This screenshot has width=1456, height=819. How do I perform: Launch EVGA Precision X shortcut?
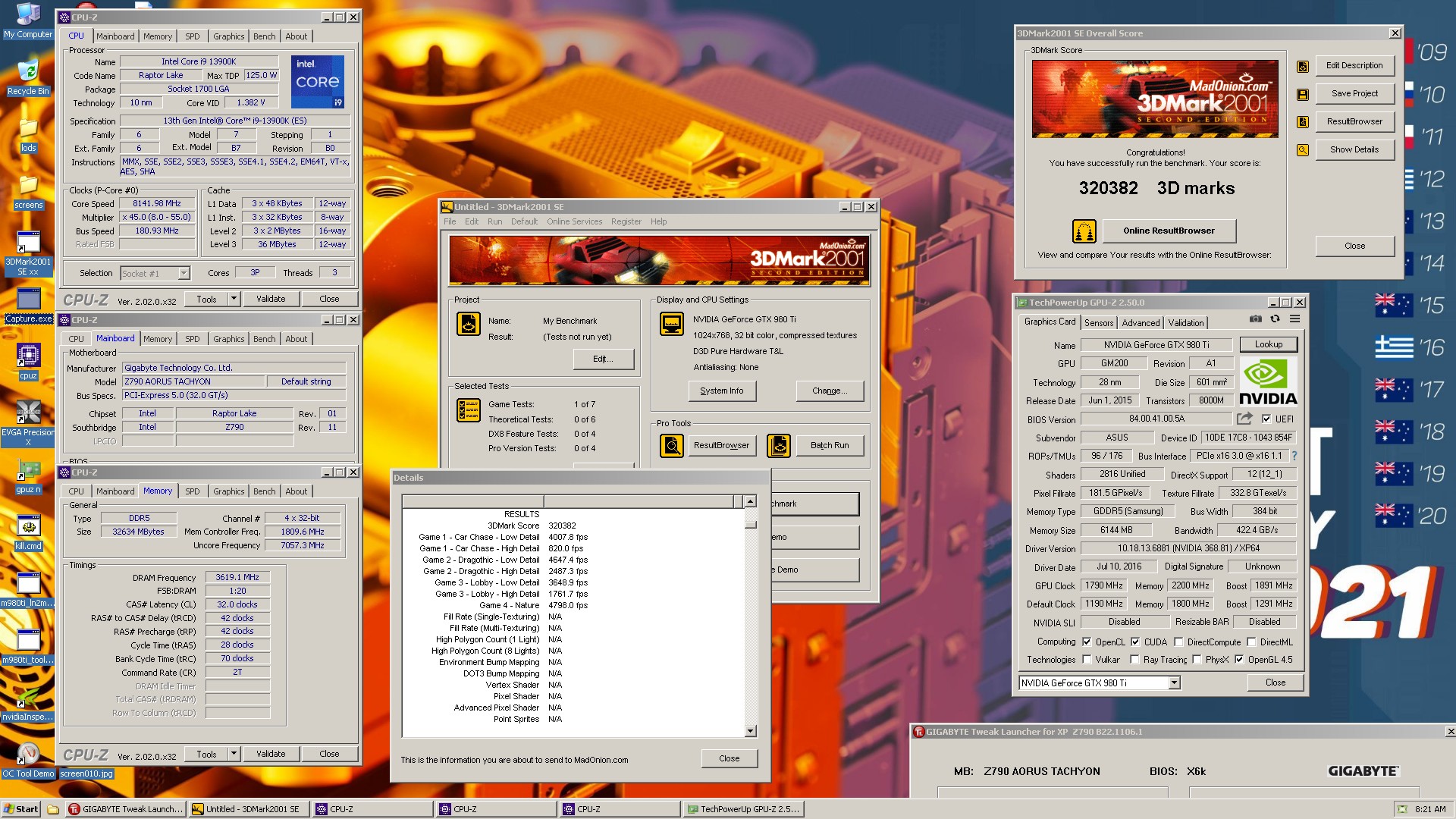pos(28,423)
